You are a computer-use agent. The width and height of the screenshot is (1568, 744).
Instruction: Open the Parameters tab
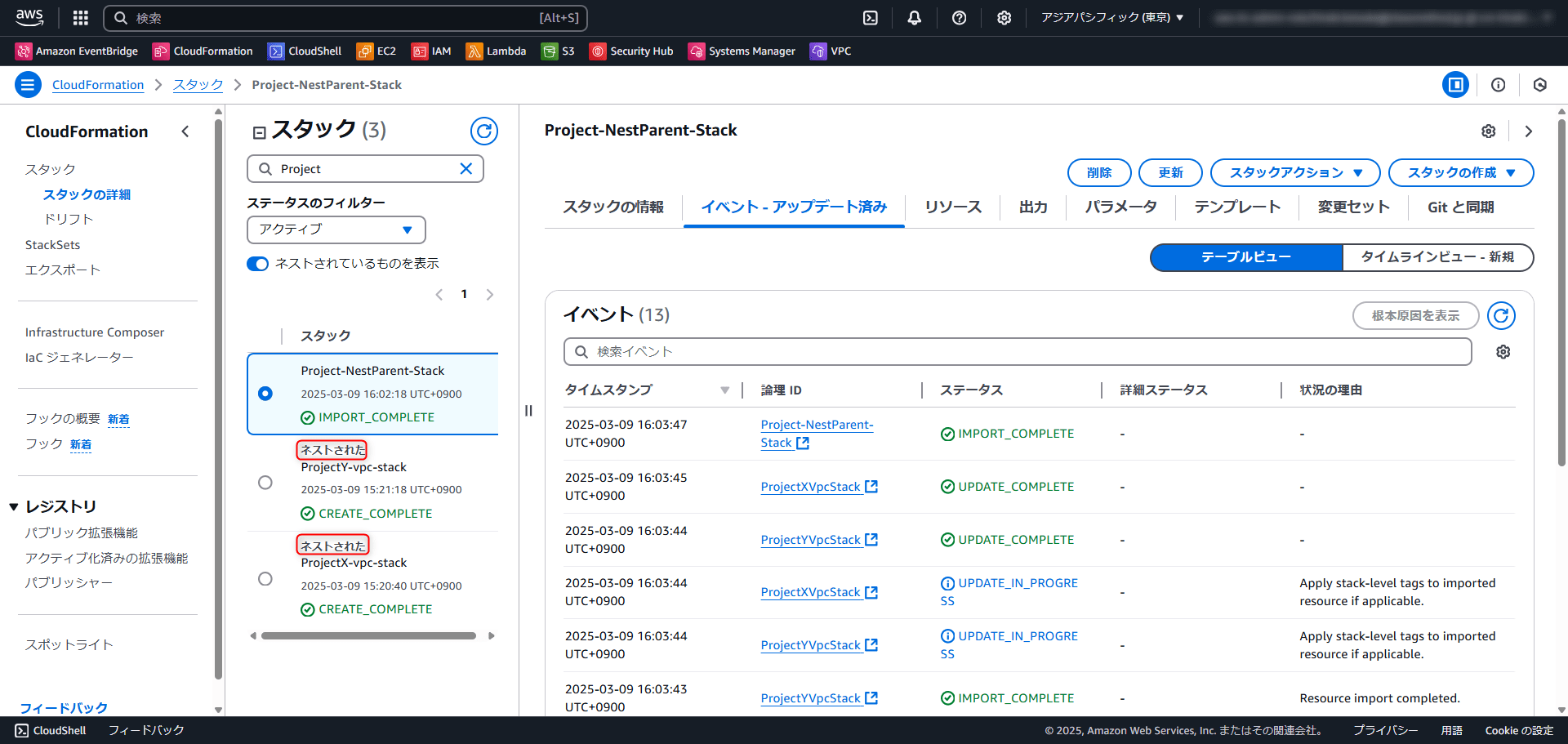(1121, 207)
